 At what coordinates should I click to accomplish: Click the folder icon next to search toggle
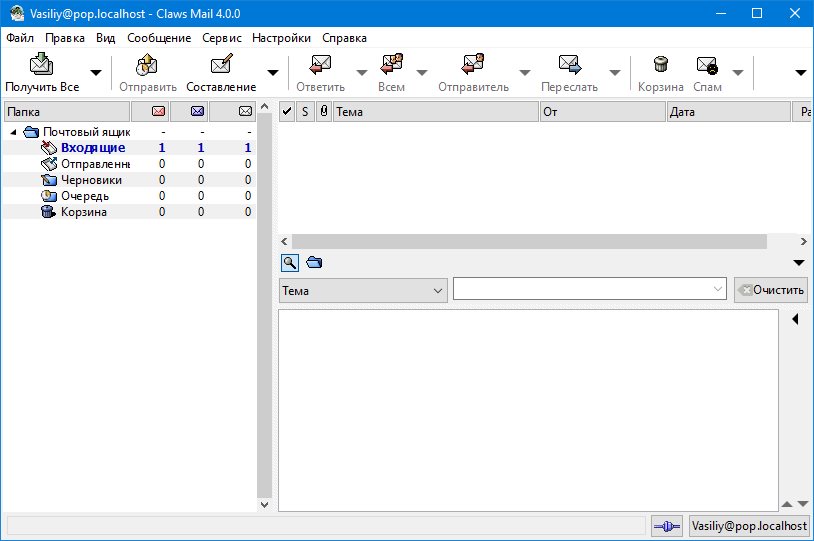tap(314, 262)
